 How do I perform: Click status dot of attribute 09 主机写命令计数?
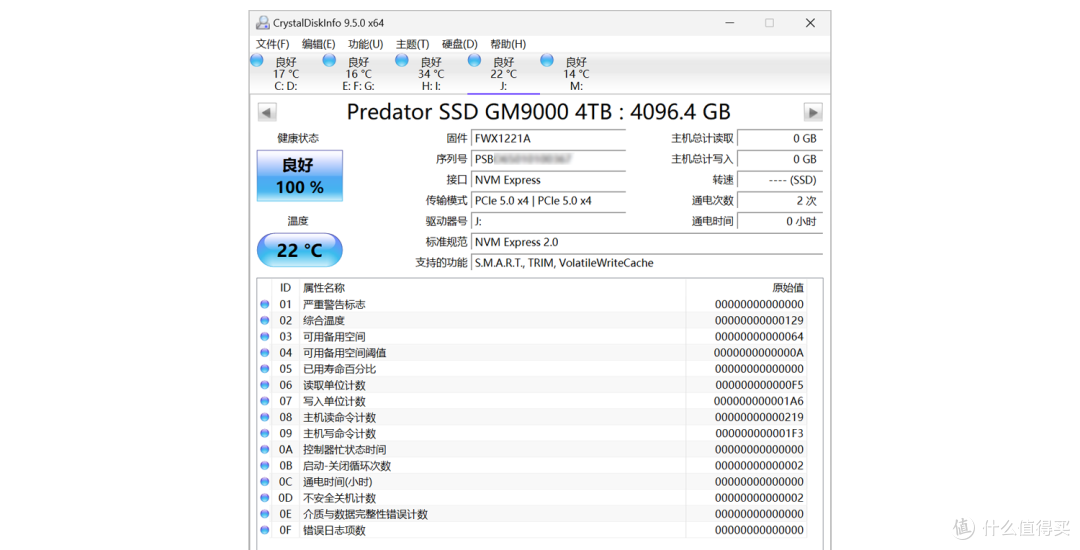(x=264, y=433)
